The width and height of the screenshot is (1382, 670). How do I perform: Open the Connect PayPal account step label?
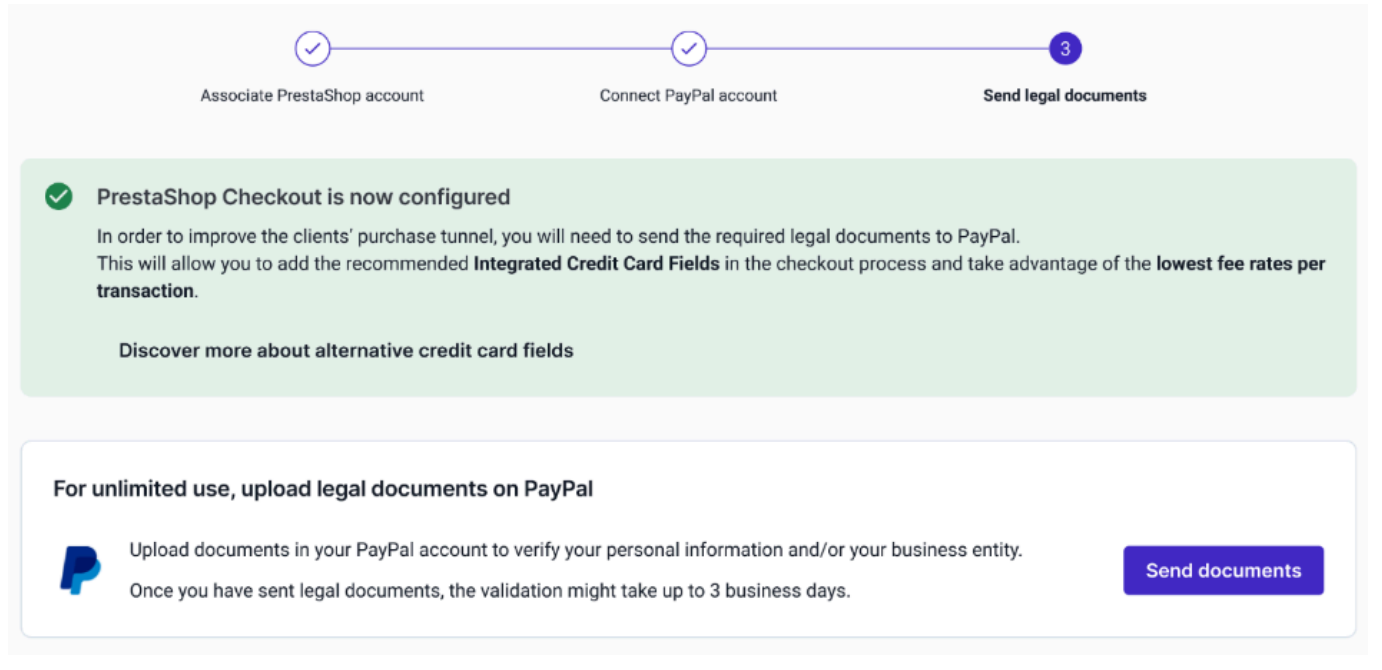coord(688,96)
